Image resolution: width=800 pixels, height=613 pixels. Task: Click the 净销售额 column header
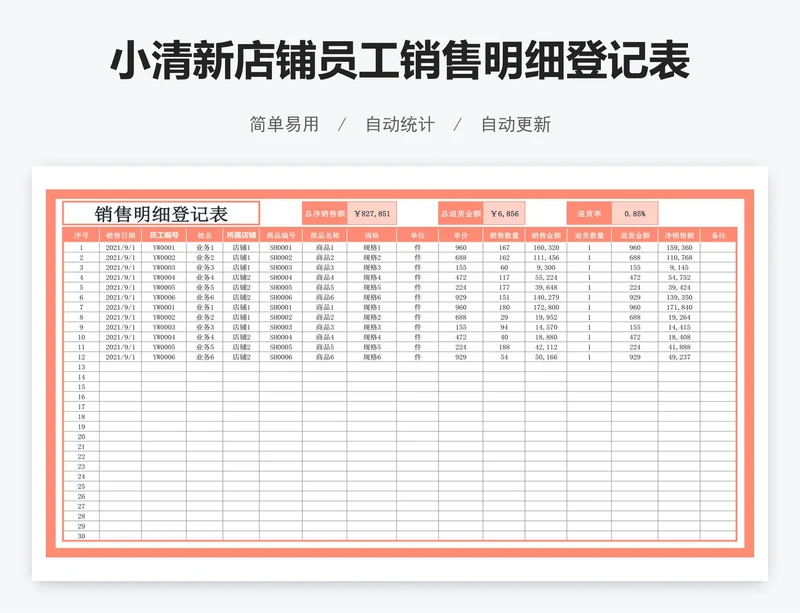(679, 235)
